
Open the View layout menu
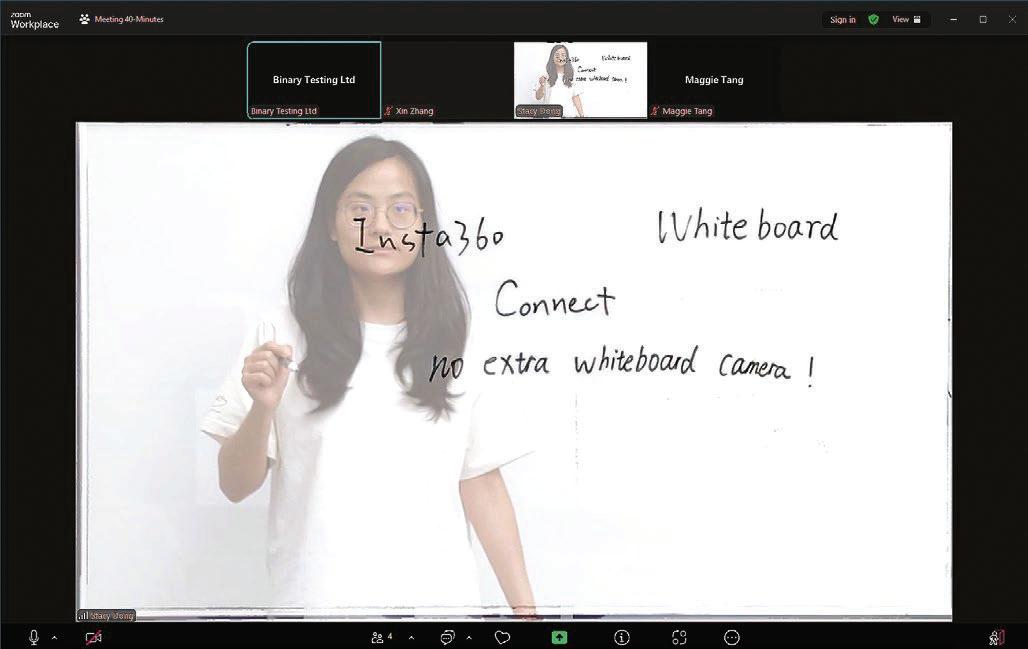(906, 20)
